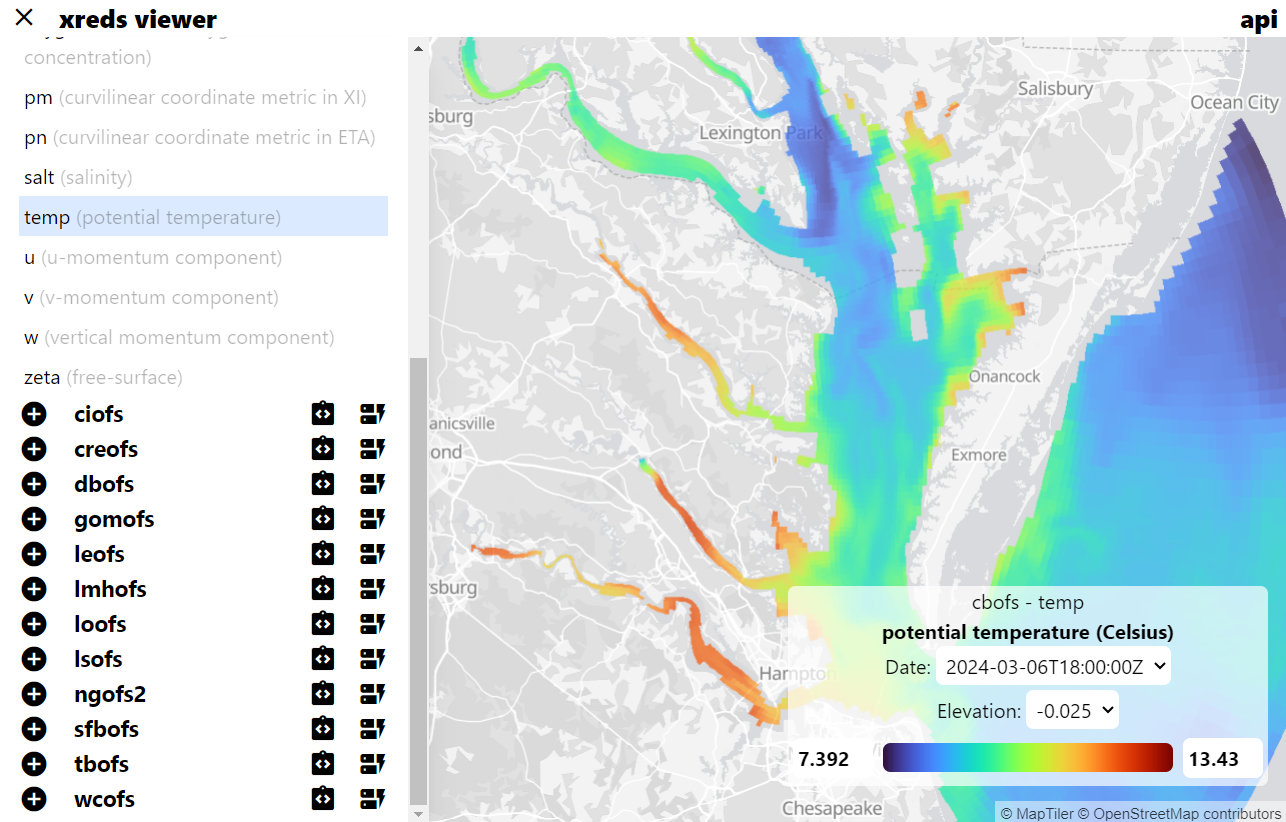Expand the lmhofs dataset with plus icon
Screen dimensions: 1286x822
[x=34, y=589]
